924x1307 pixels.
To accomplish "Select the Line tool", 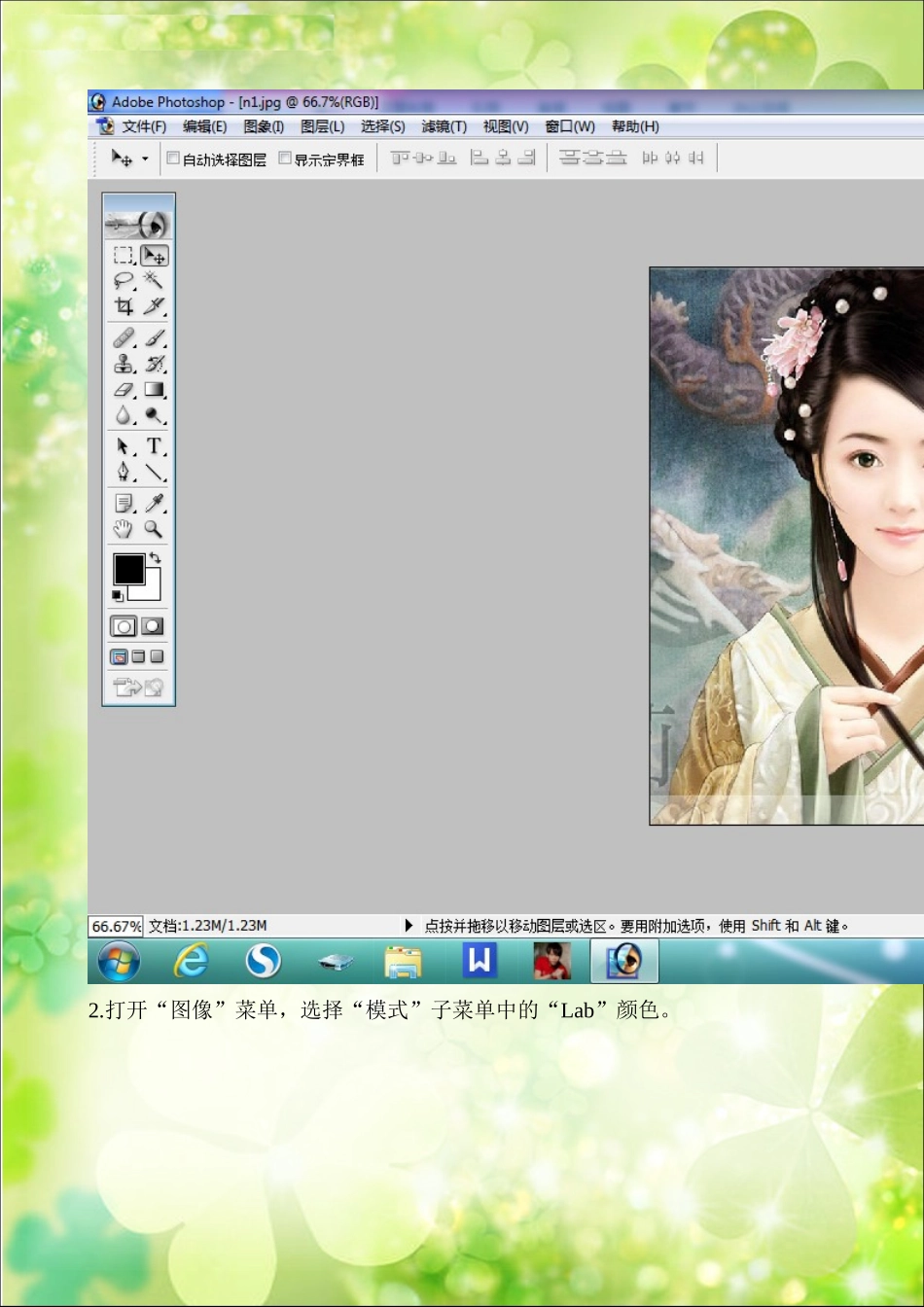I will pyautogui.click(x=154, y=472).
